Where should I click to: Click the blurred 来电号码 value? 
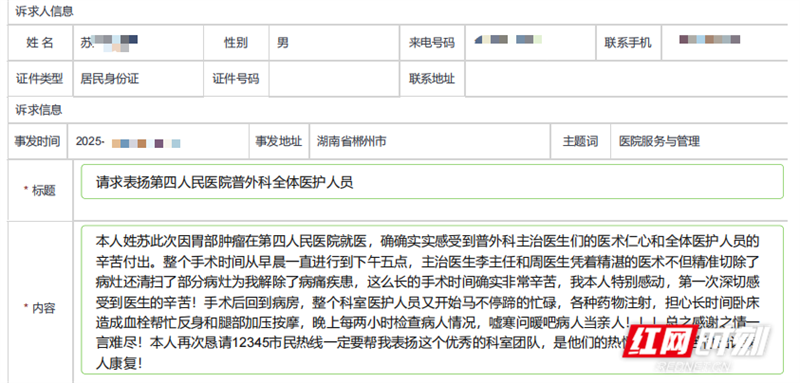[x=508, y=39]
